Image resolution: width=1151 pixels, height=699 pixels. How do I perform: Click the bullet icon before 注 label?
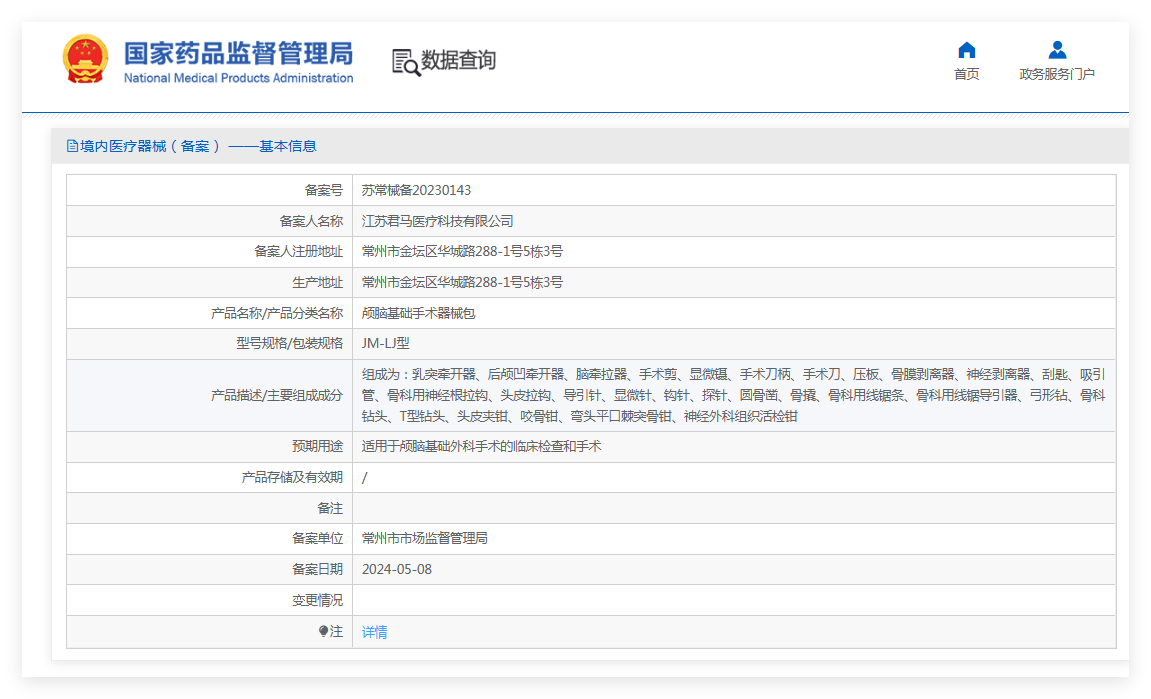(323, 631)
